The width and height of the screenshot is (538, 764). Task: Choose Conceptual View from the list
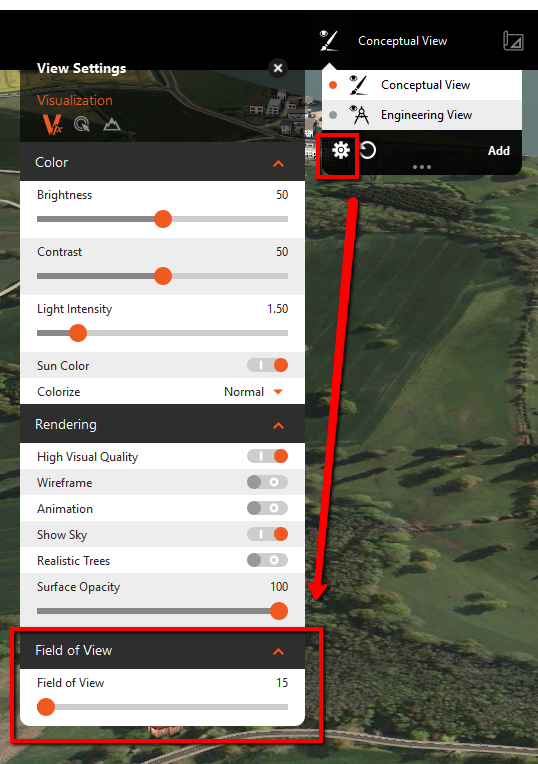pos(422,85)
